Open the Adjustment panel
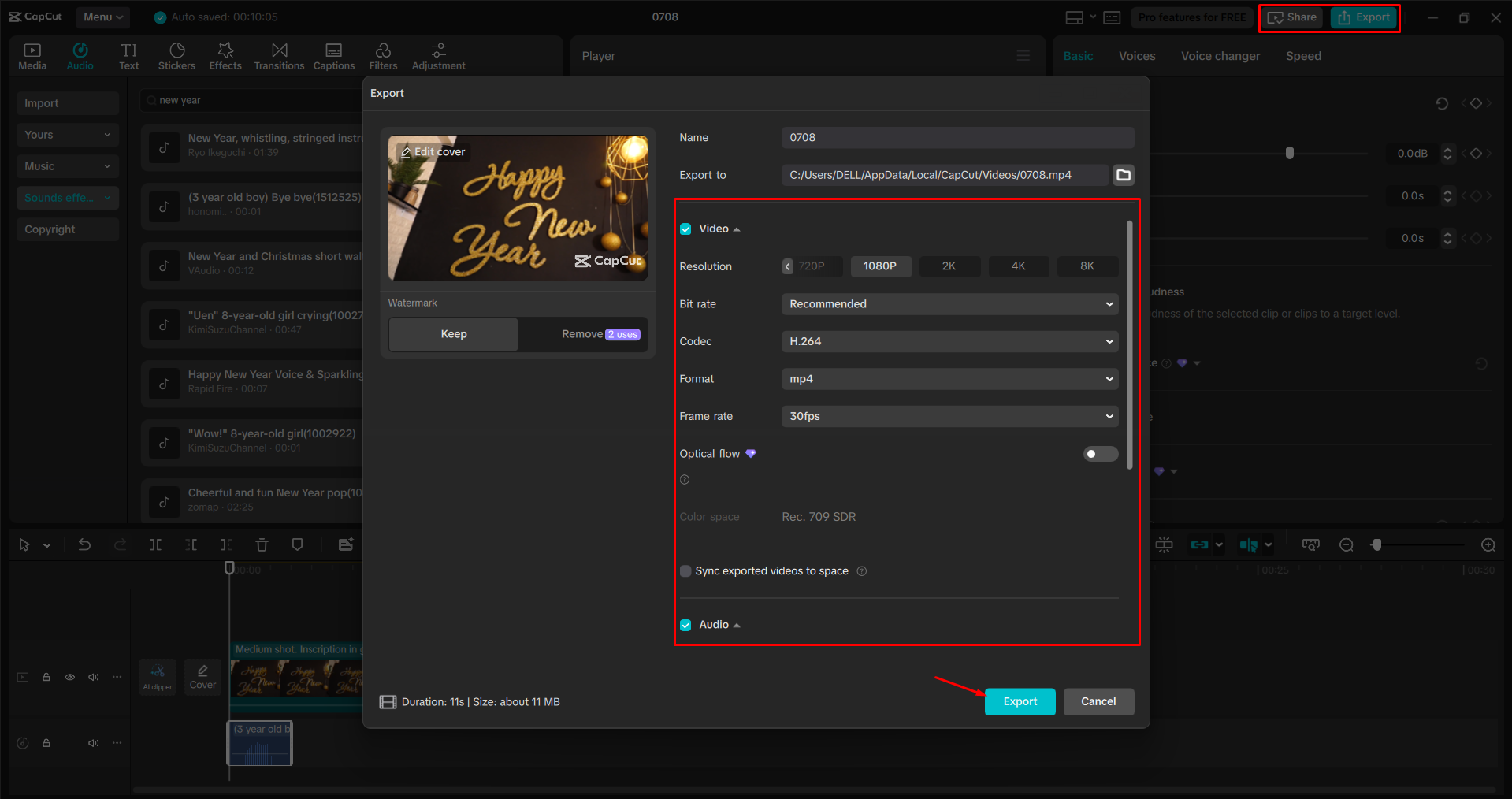The height and width of the screenshot is (799, 1512). coord(438,56)
